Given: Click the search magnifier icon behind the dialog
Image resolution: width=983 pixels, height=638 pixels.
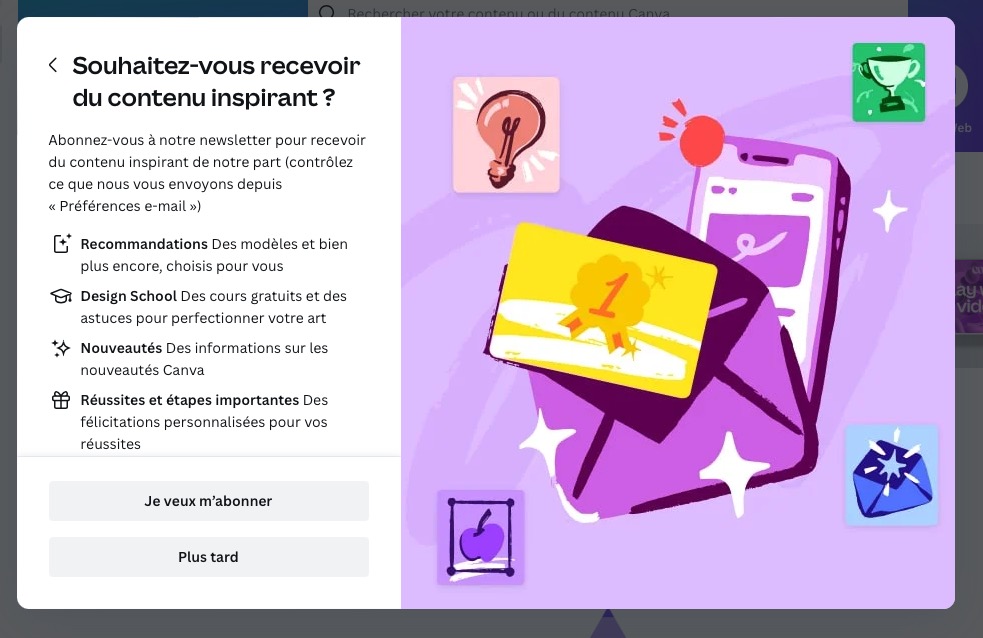Looking at the screenshot, I should click(327, 11).
